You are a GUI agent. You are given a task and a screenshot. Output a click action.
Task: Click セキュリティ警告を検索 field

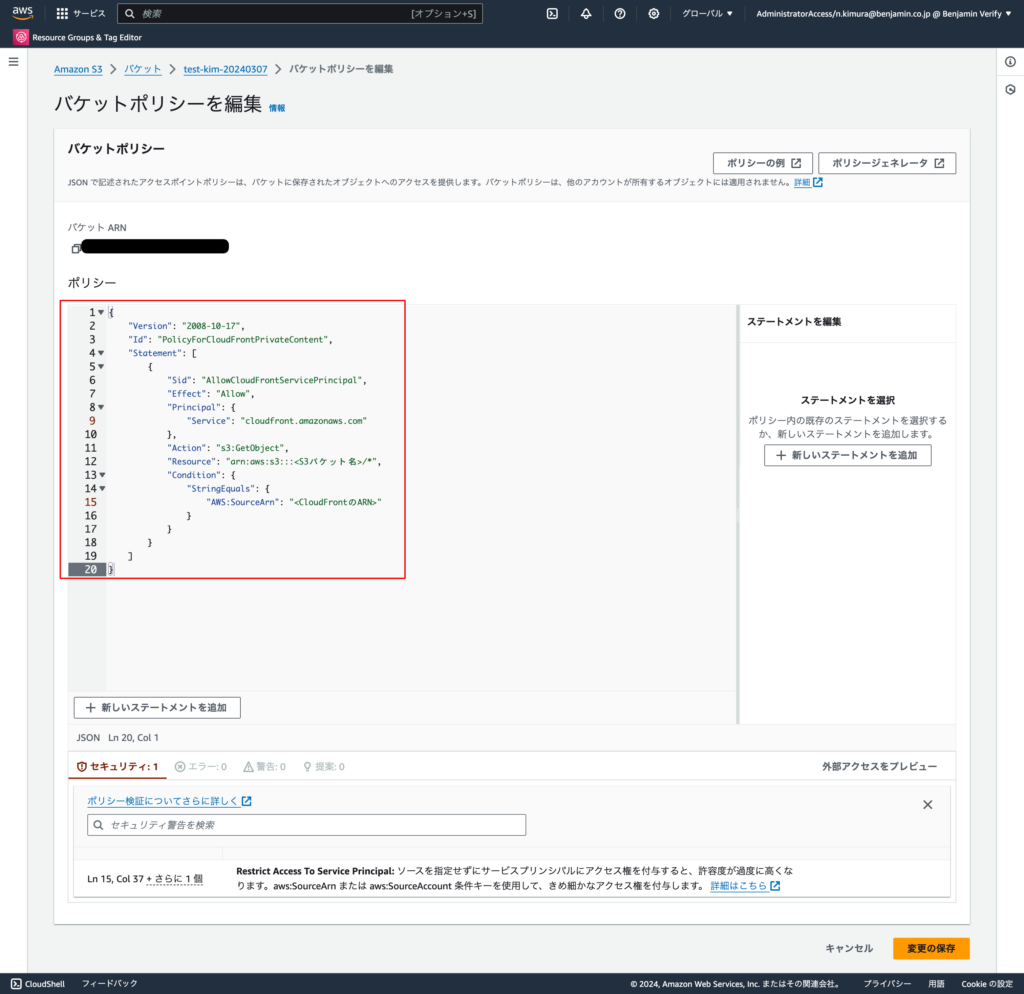point(306,825)
